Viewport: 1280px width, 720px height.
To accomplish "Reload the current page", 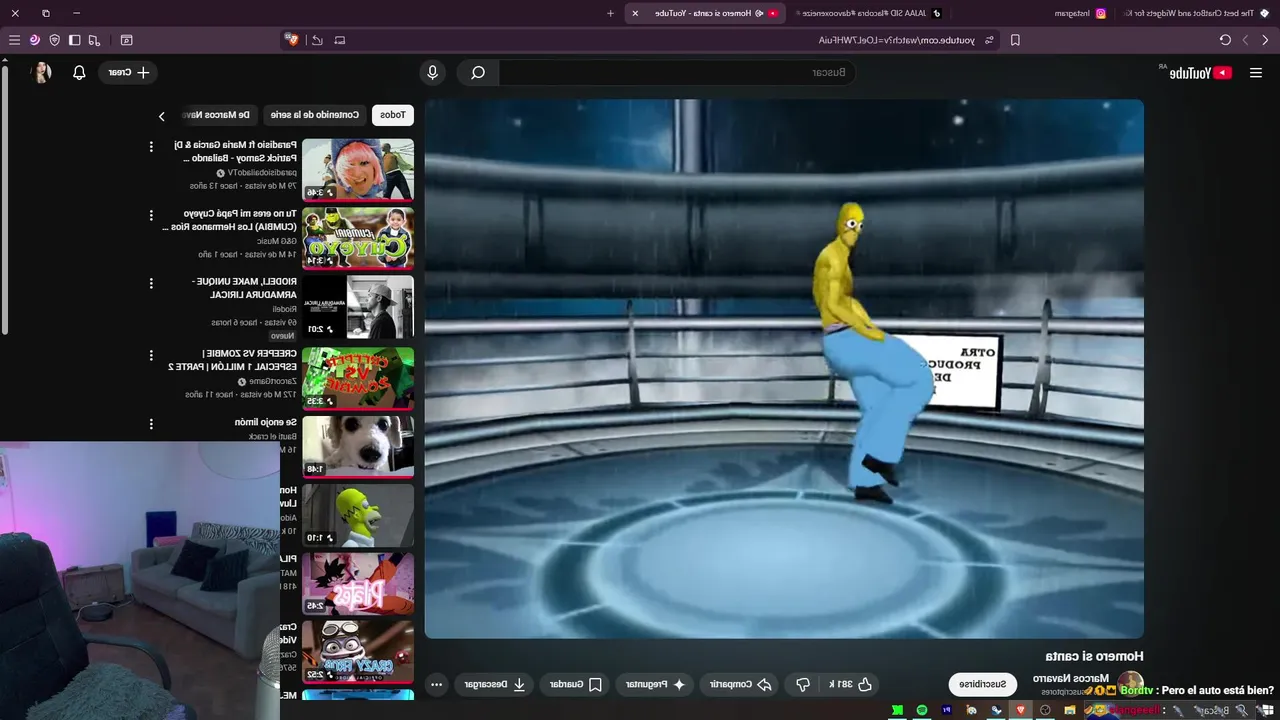I will pyautogui.click(x=1225, y=40).
